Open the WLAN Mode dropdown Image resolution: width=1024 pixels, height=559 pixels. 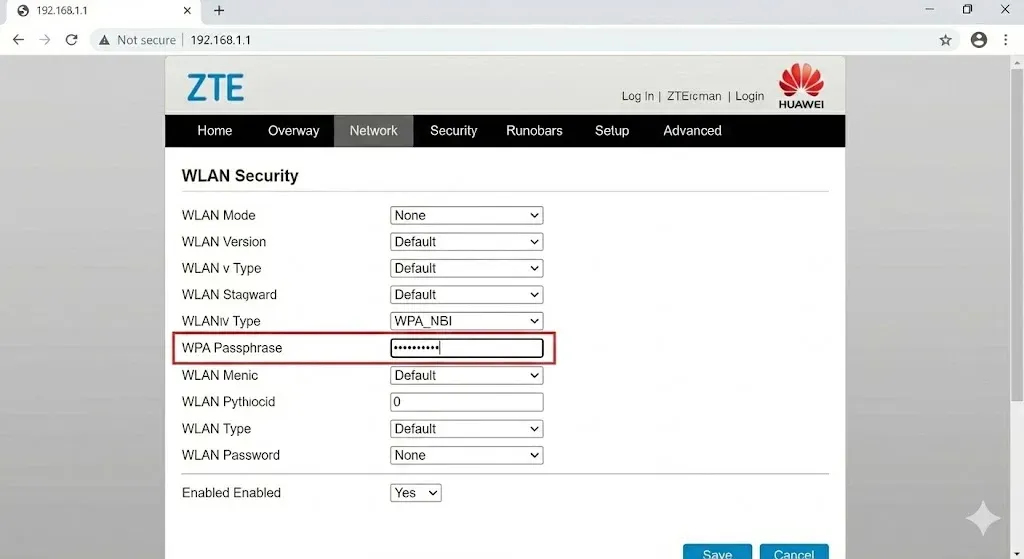(x=466, y=216)
